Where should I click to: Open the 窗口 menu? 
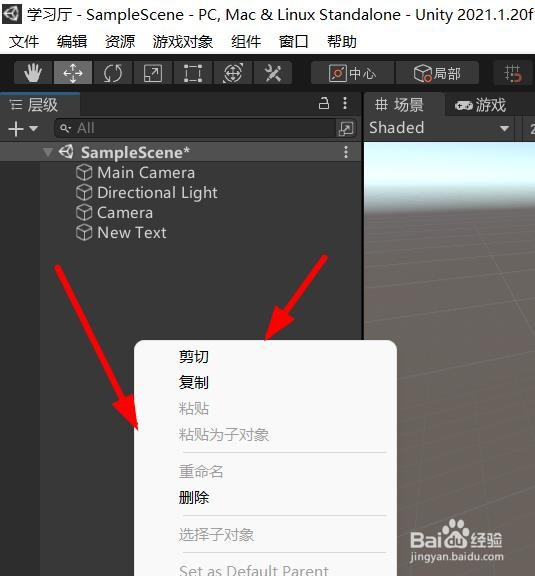coord(293,41)
